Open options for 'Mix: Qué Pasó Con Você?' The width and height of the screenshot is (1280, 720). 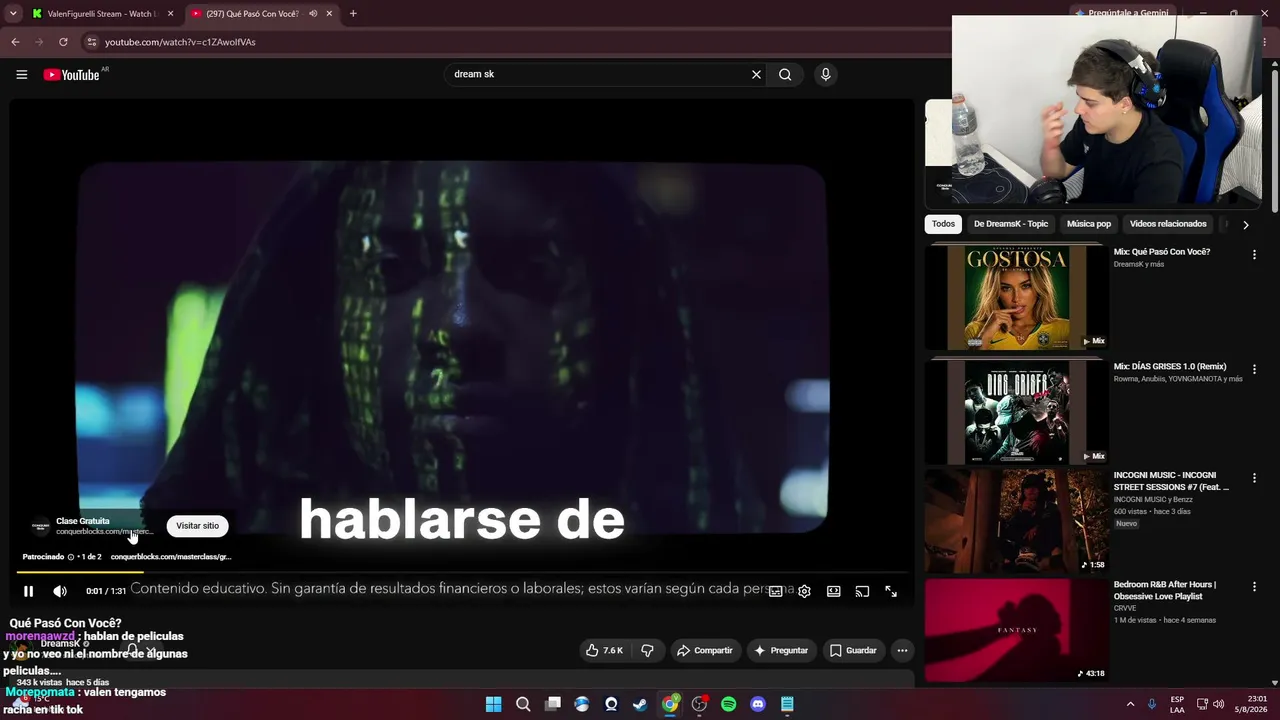click(1254, 255)
